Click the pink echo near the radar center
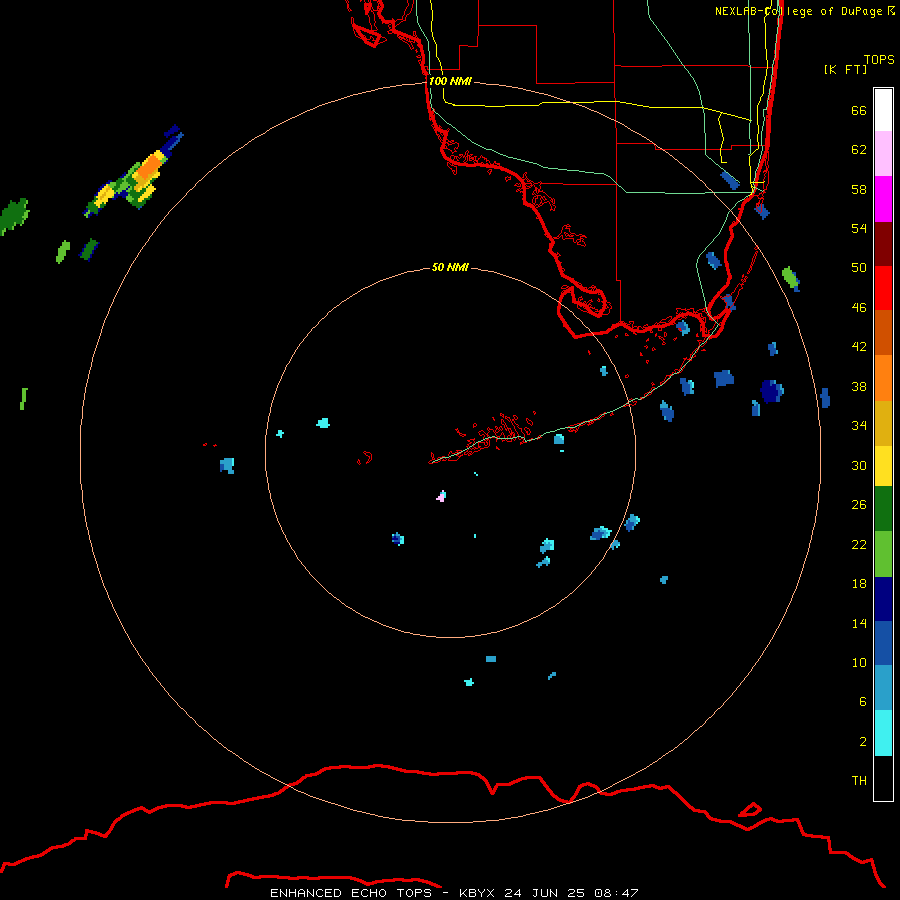Viewport: 900px width, 900px height. point(441,496)
